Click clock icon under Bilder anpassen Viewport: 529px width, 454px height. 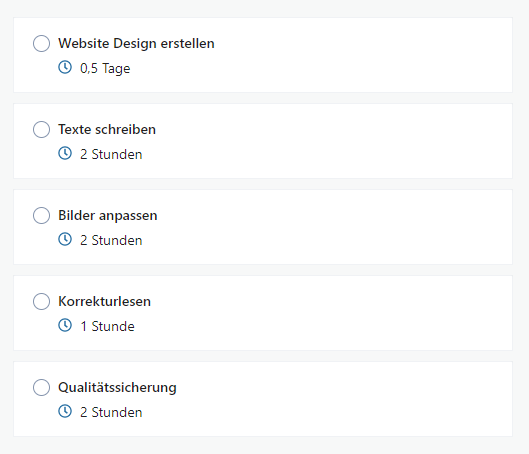(65, 239)
